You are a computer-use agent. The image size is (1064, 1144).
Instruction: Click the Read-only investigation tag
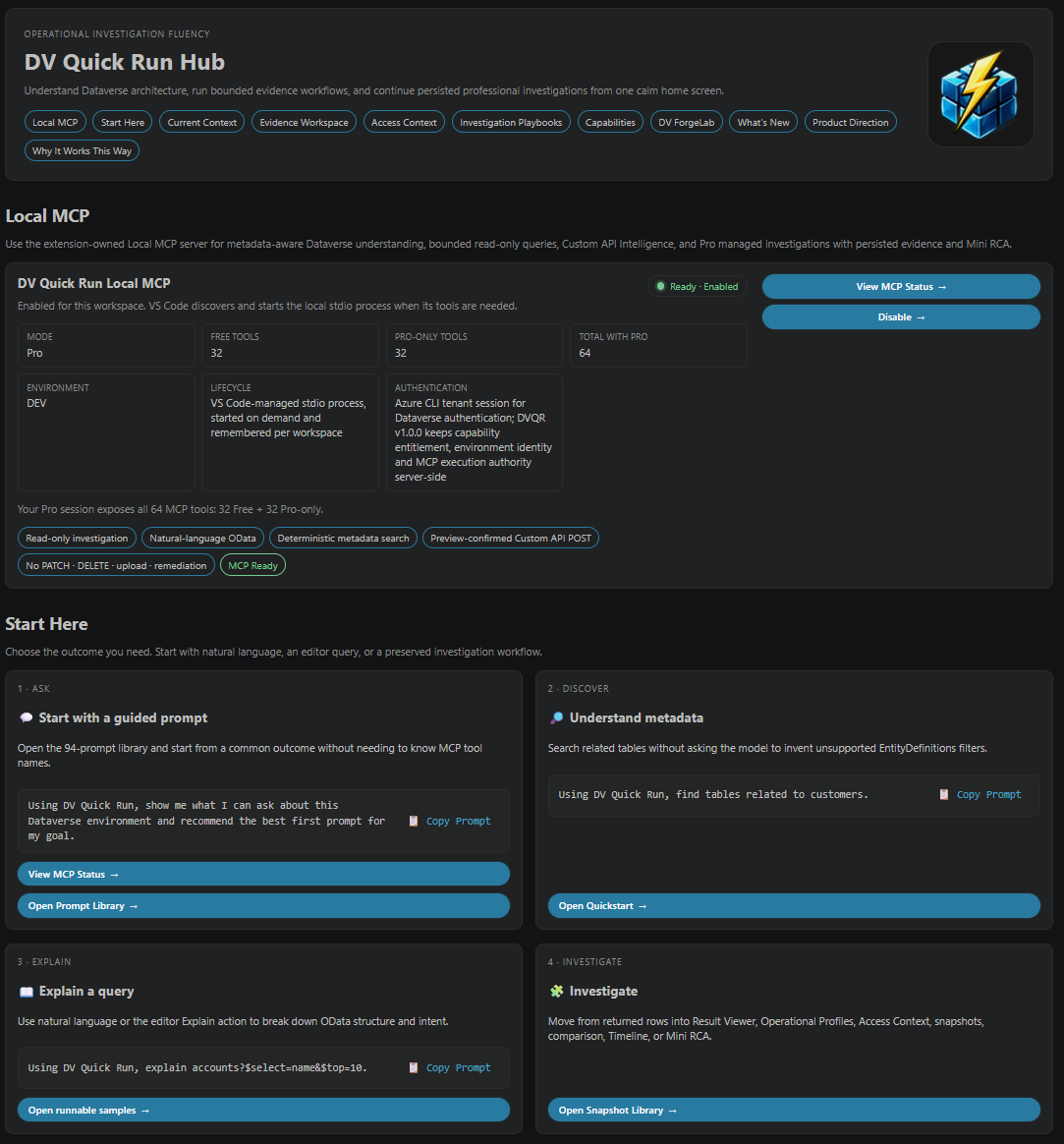coord(77,539)
